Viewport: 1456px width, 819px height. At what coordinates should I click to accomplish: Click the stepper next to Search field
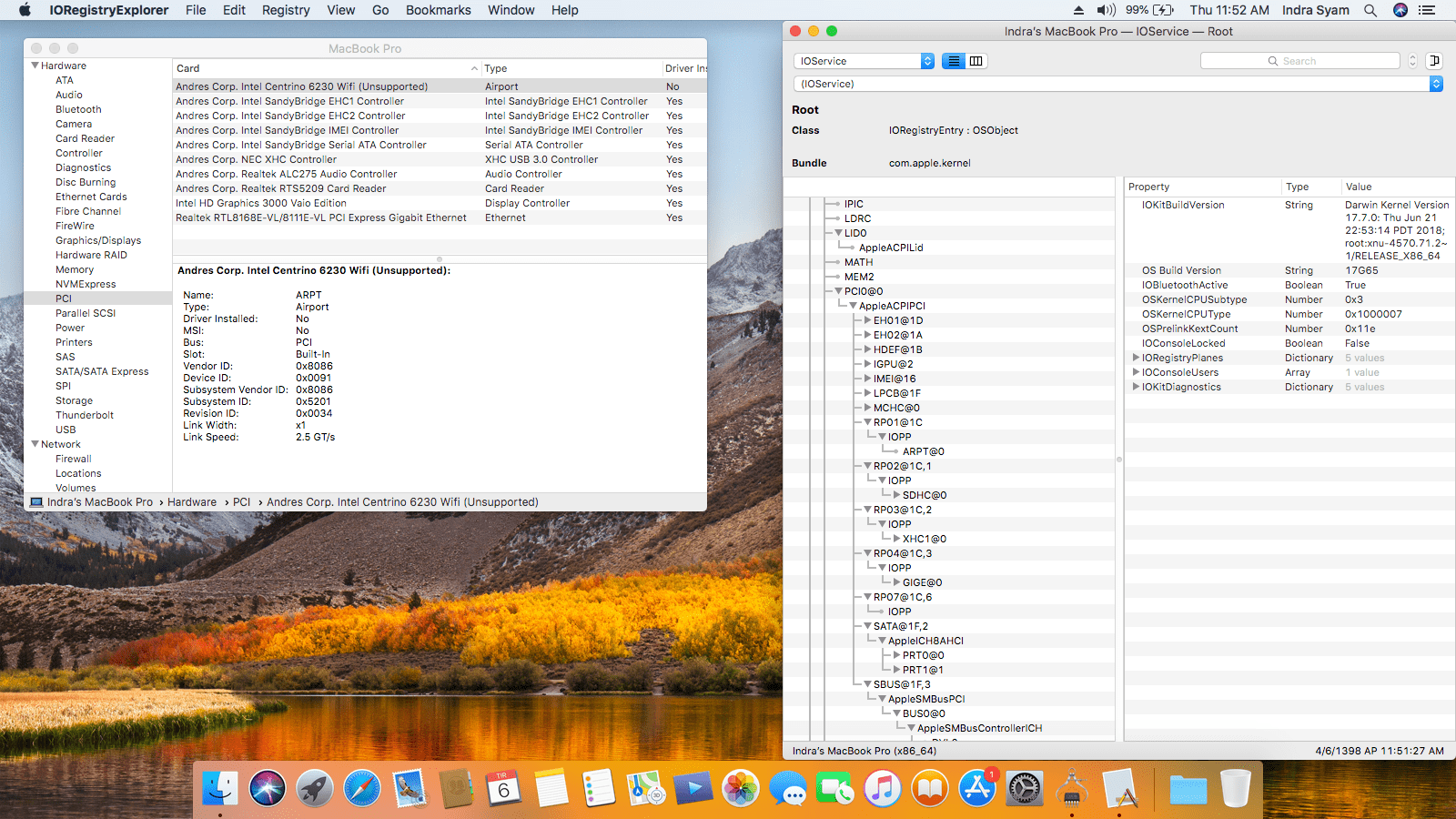pos(1412,61)
